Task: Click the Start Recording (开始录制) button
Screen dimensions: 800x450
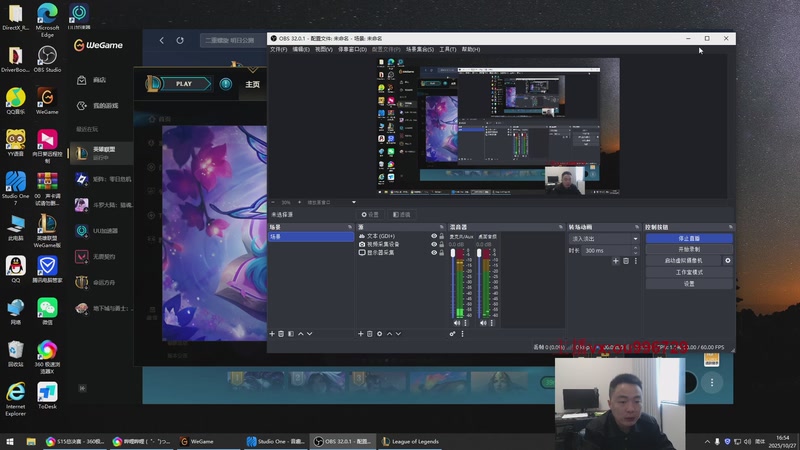Action: (689, 249)
